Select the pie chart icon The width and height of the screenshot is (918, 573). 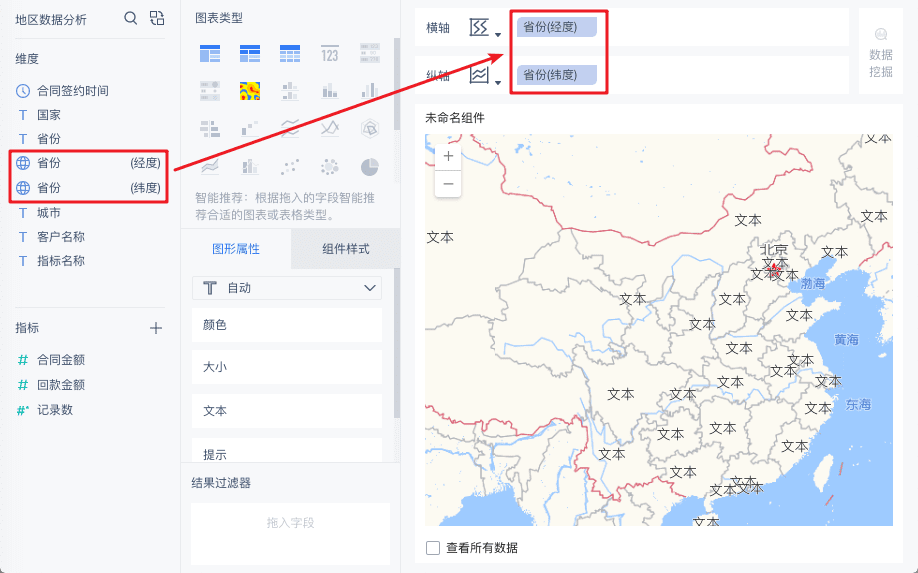pyautogui.click(x=369, y=167)
